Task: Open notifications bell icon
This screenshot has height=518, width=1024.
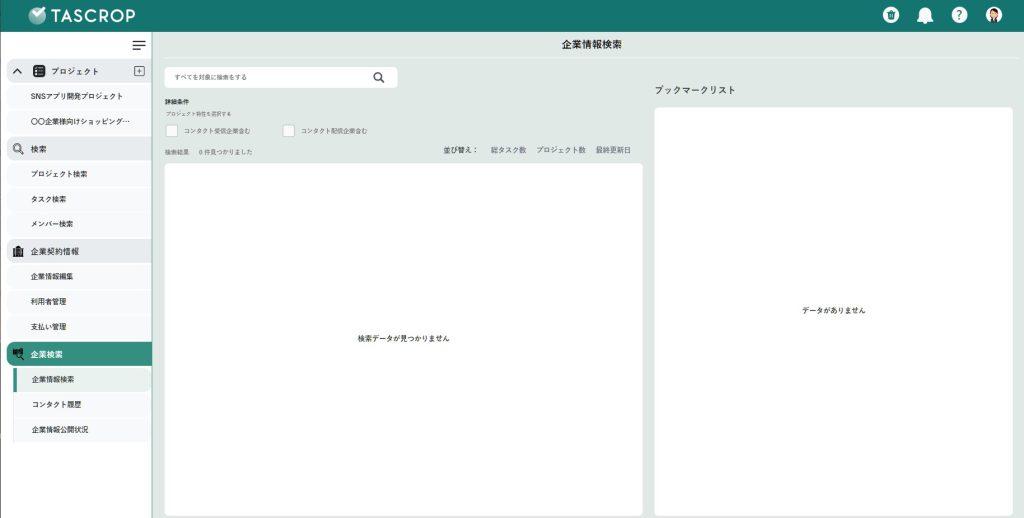Action: coord(925,15)
